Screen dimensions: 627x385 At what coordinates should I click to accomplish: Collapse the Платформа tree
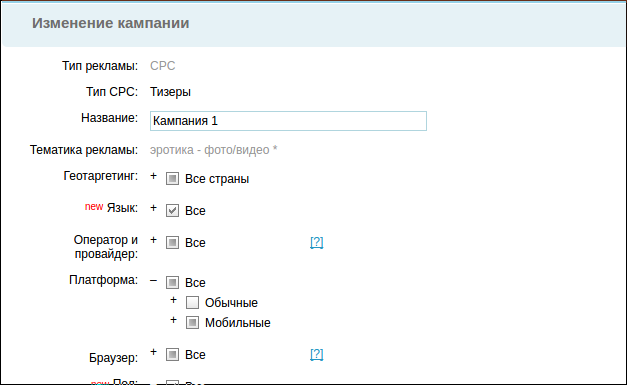pyautogui.click(x=153, y=280)
